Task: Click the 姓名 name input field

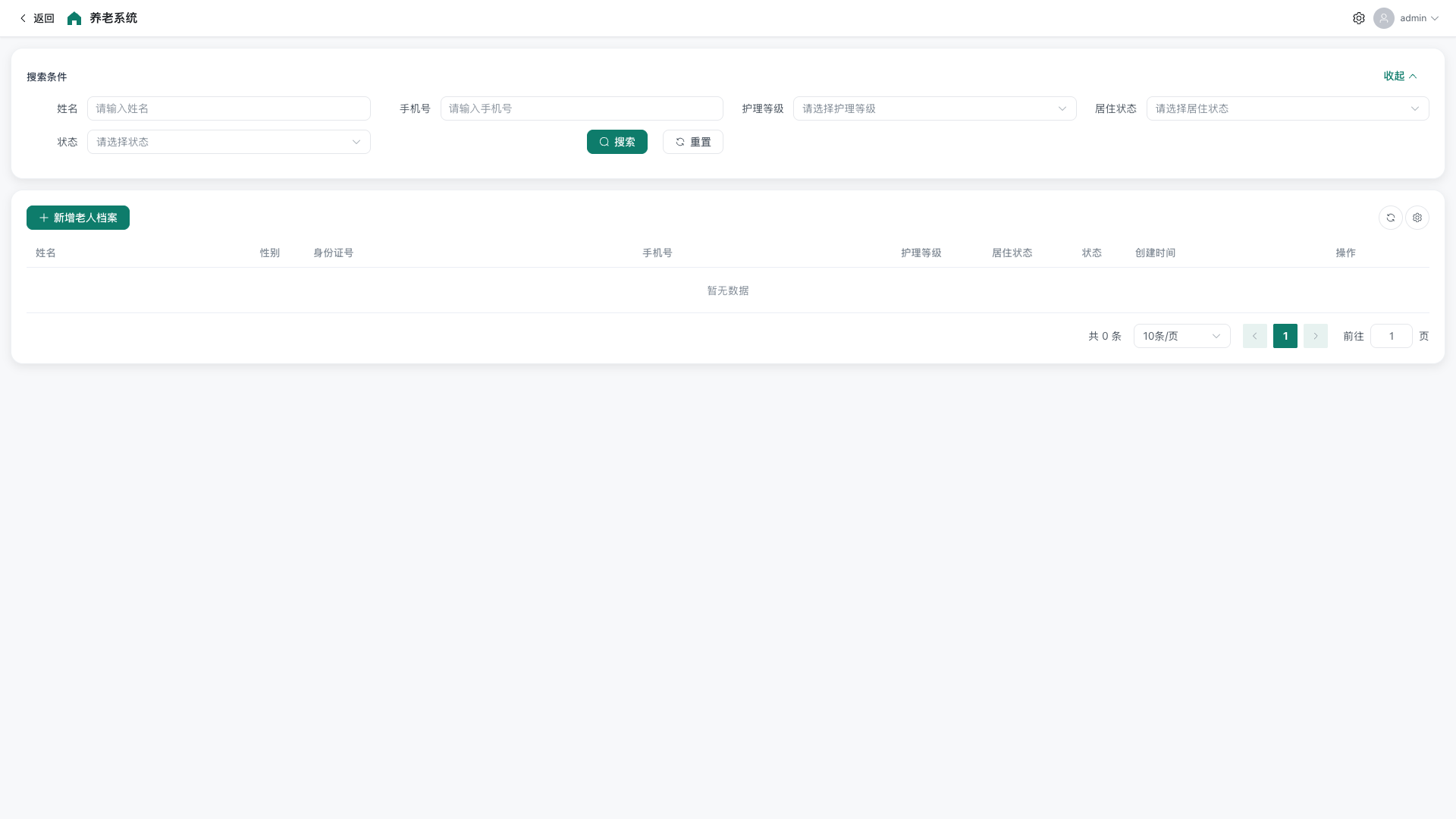Action: click(x=228, y=108)
